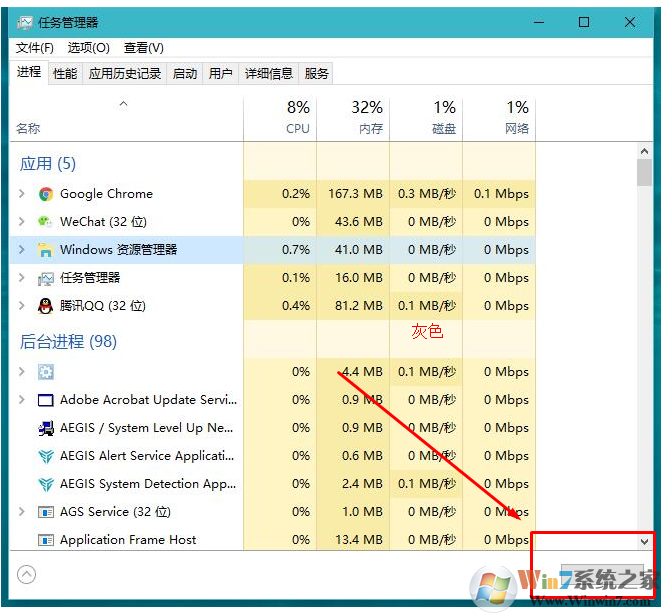Collapse details with the bottom-left circular arrow
Image resolution: width=667 pixels, height=615 pixels.
coord(27,574)
